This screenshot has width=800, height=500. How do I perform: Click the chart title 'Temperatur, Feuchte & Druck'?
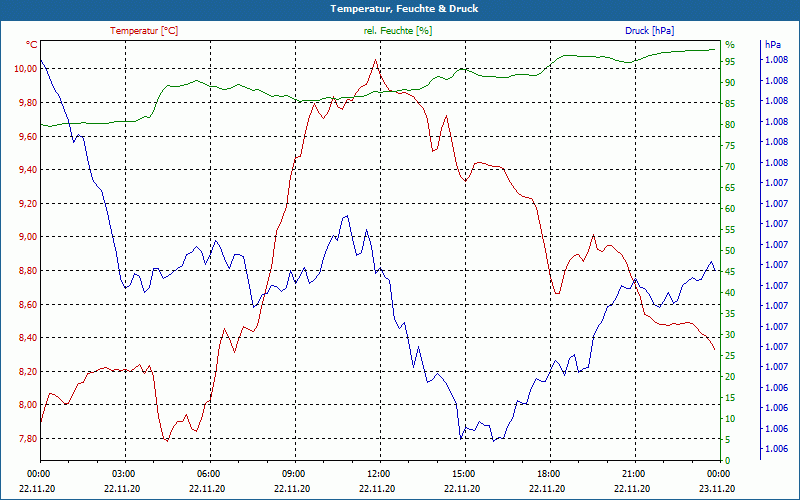404,9
